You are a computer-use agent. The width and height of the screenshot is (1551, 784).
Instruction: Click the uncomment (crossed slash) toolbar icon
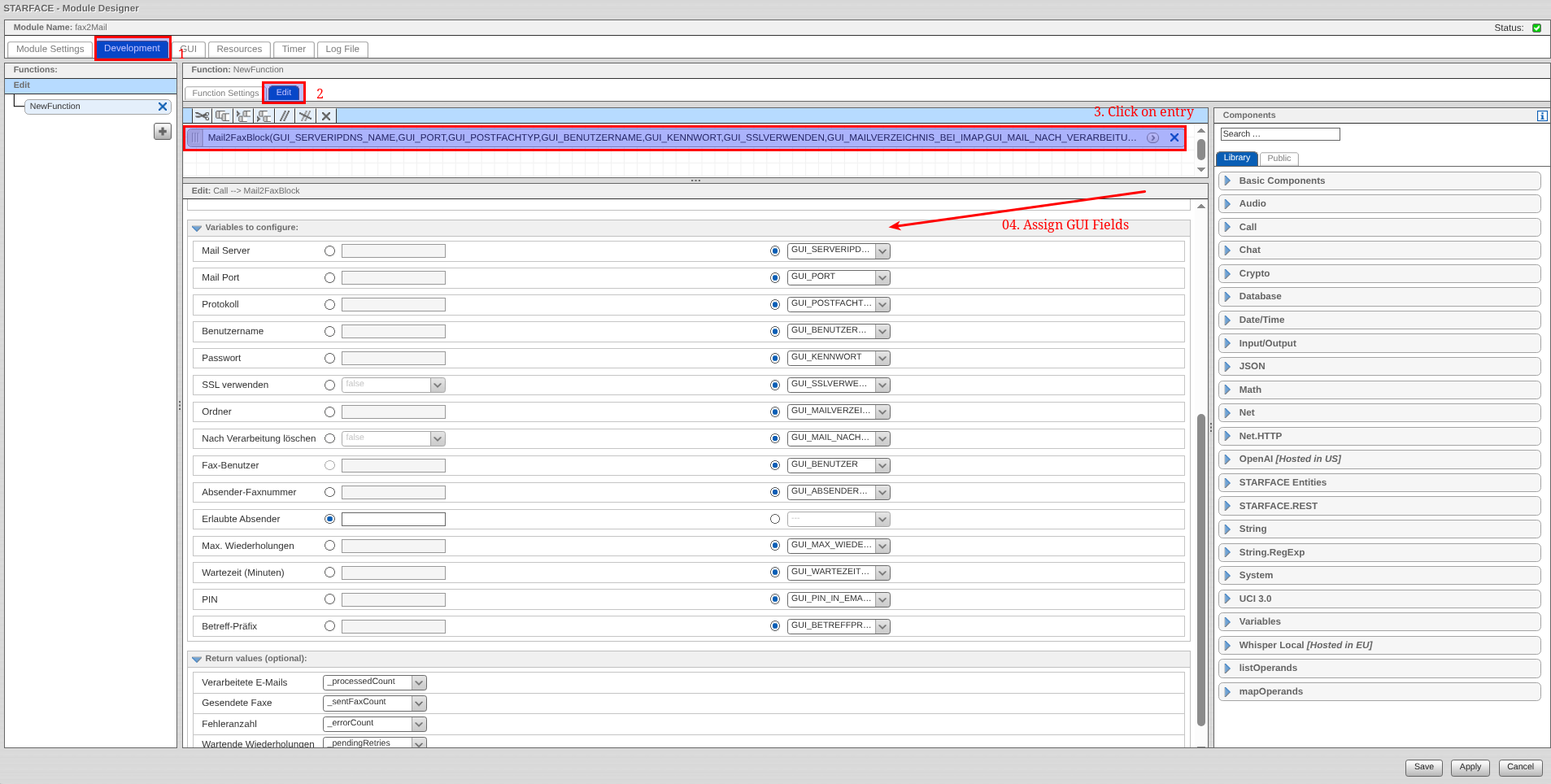coord(305,116)
